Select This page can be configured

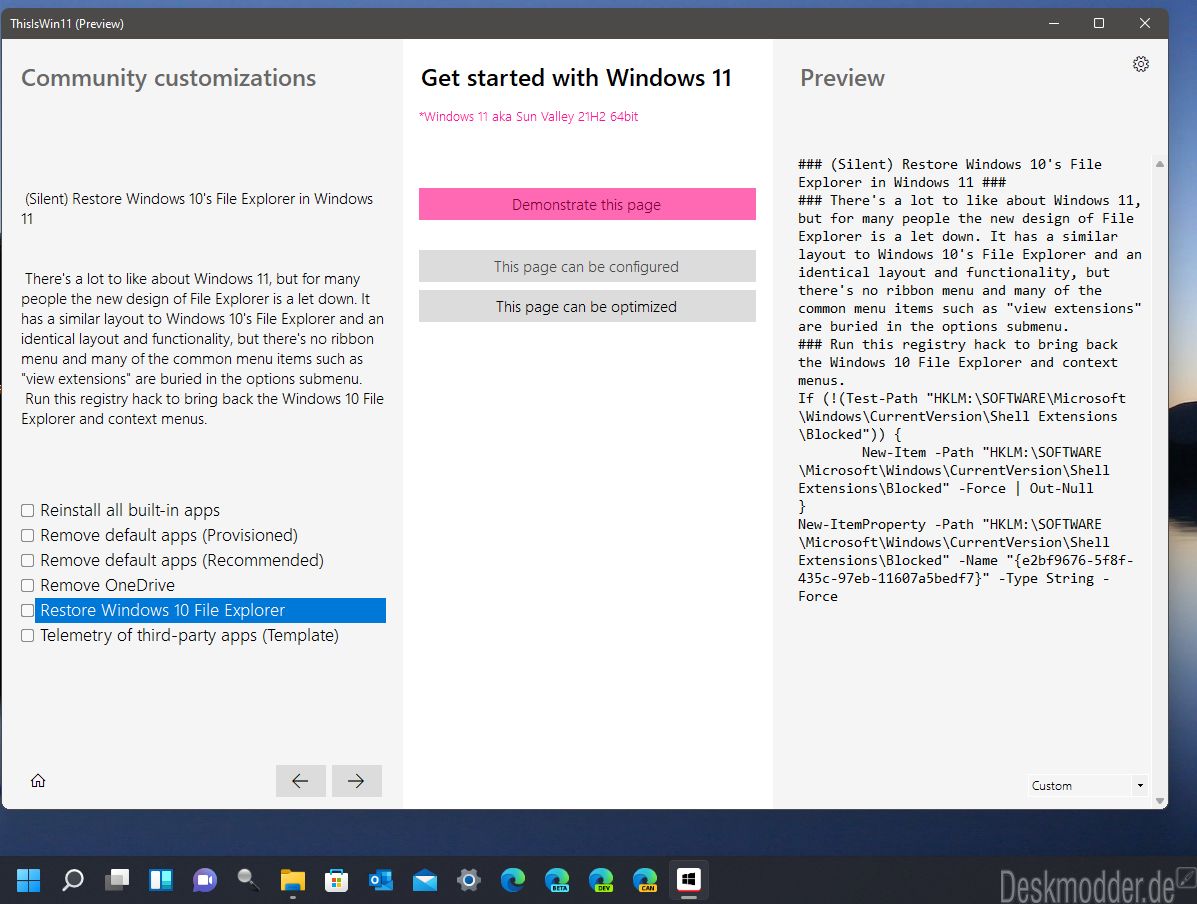pyautogui.click(x=587, y=266)
